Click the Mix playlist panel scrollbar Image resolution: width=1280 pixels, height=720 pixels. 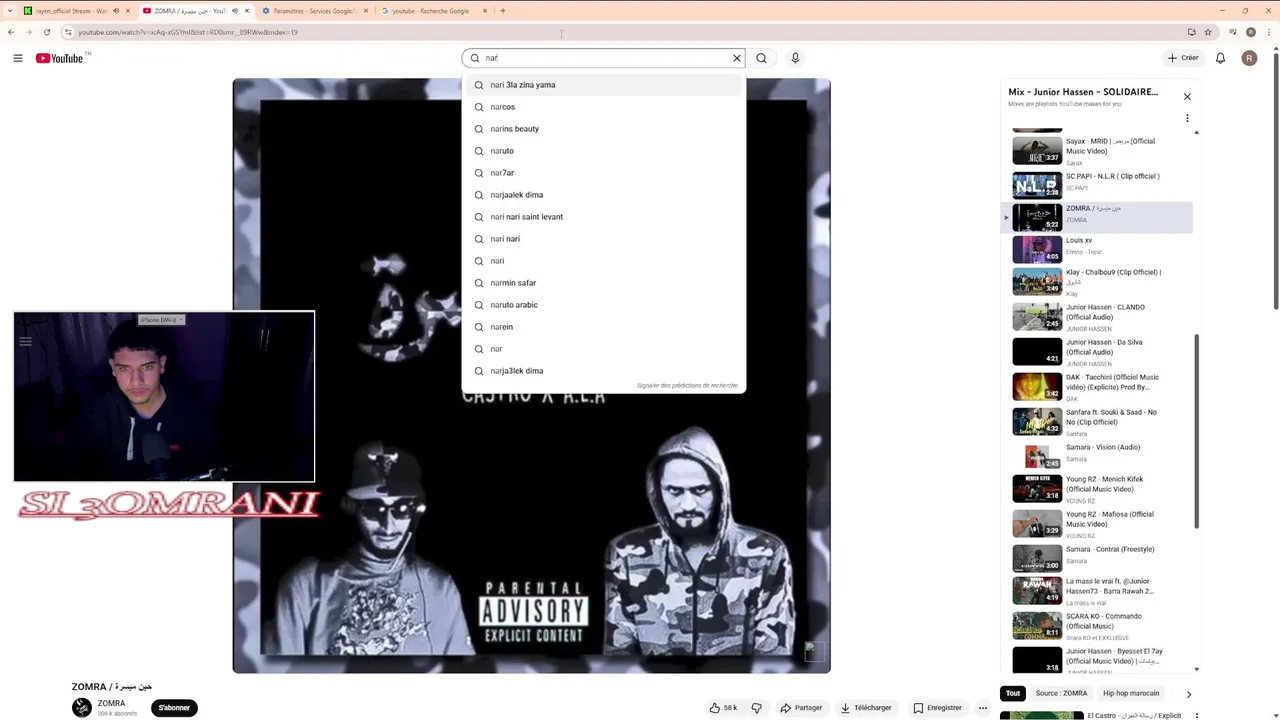(x=1196, y=430)
